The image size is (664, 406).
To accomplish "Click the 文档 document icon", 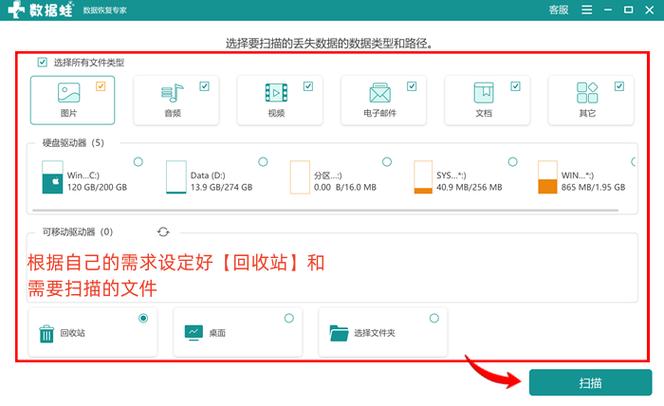I will tap(484, 93).
